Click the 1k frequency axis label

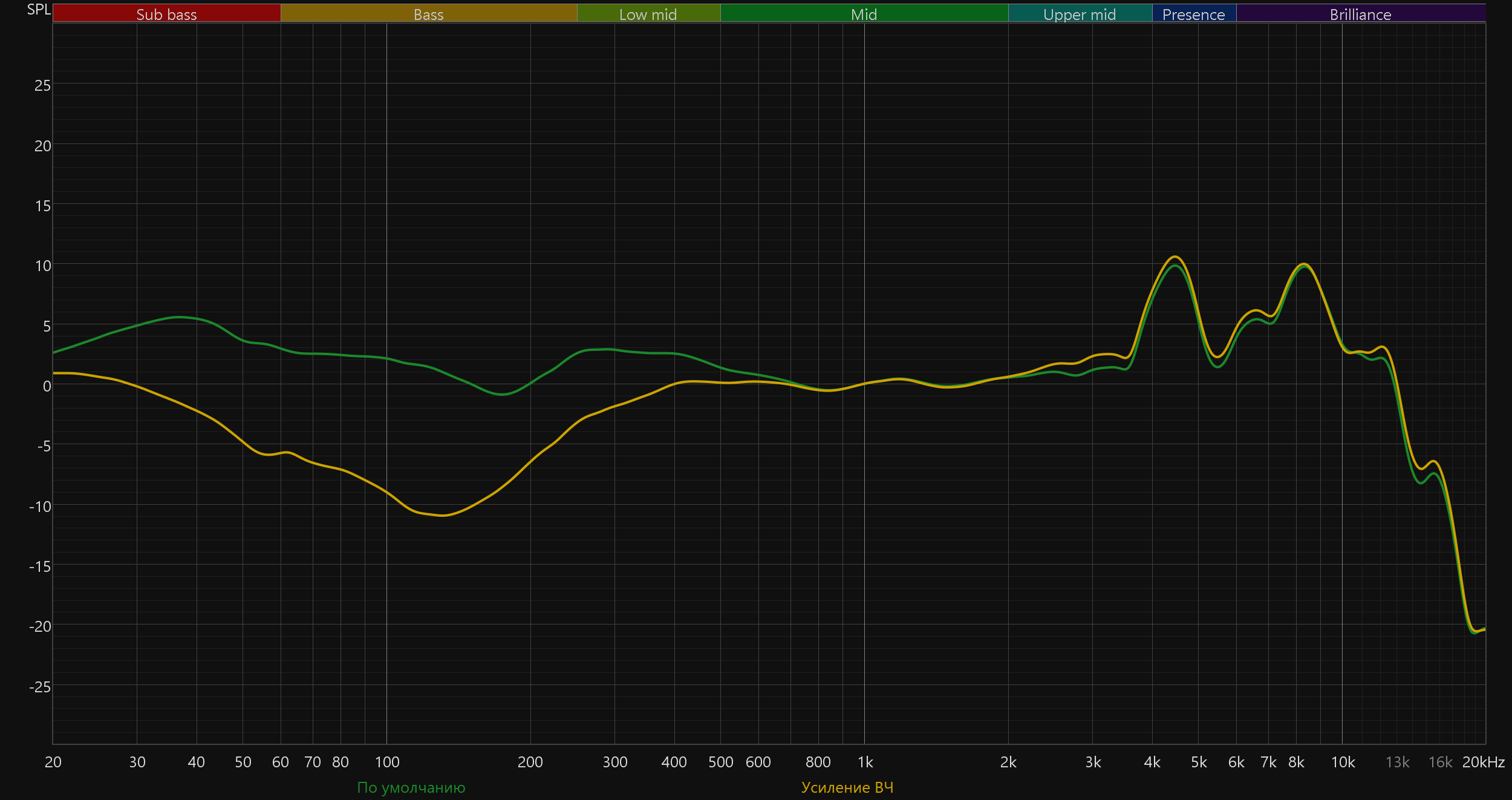click(865, 762)
